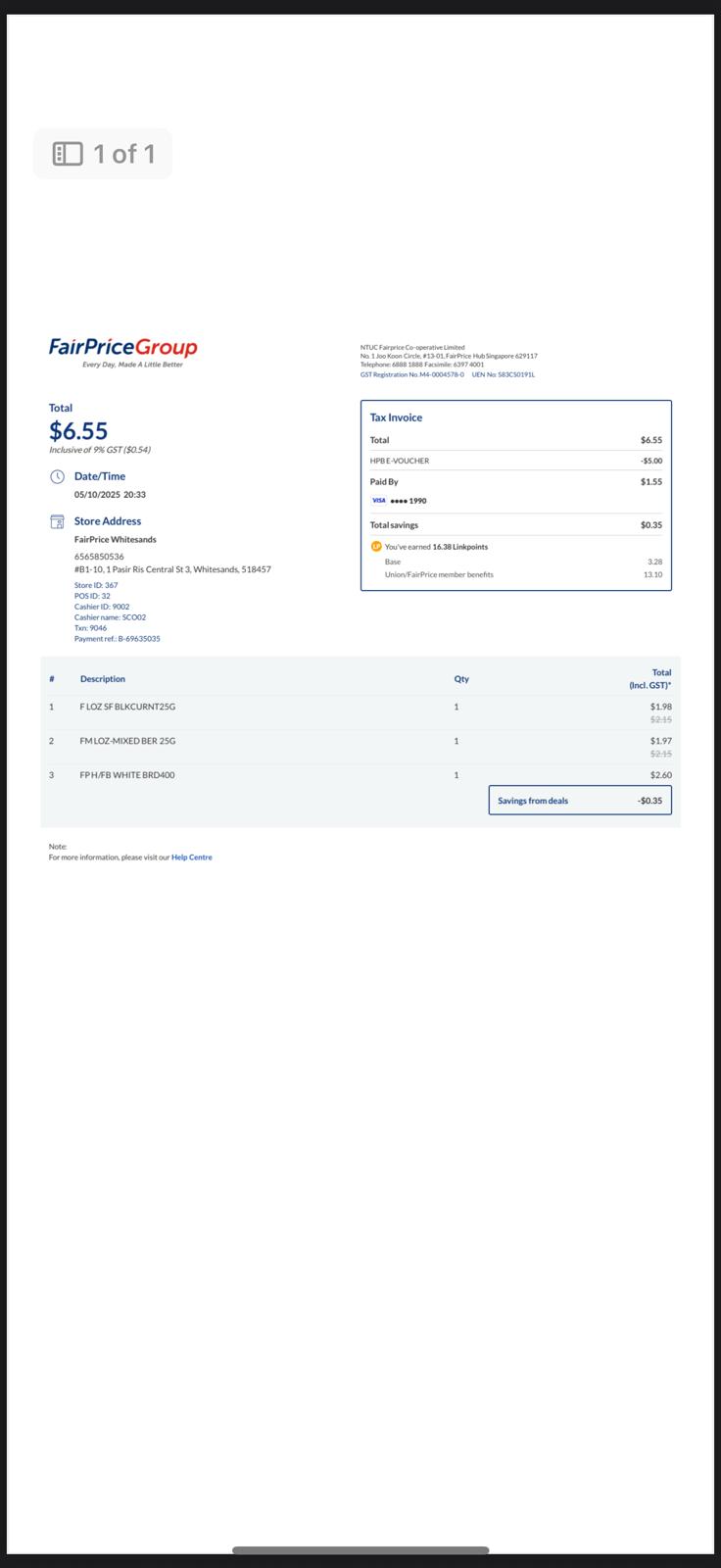
Task: Click the $1.98 item price
Action: (x=661, y=707)
